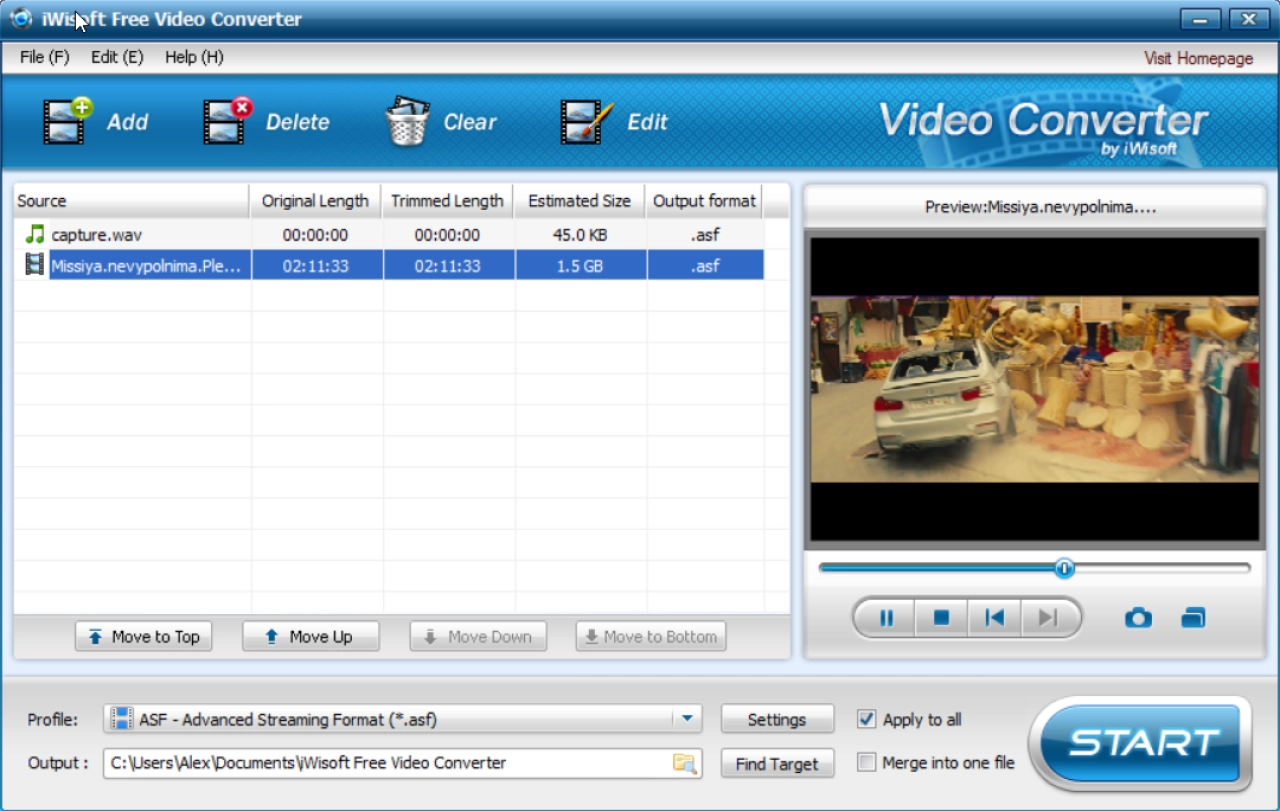Image resolution: width=1280 pixels, height=811 pixels.
Task: Click the Estimated Size column header
Action: coord(579,201)
